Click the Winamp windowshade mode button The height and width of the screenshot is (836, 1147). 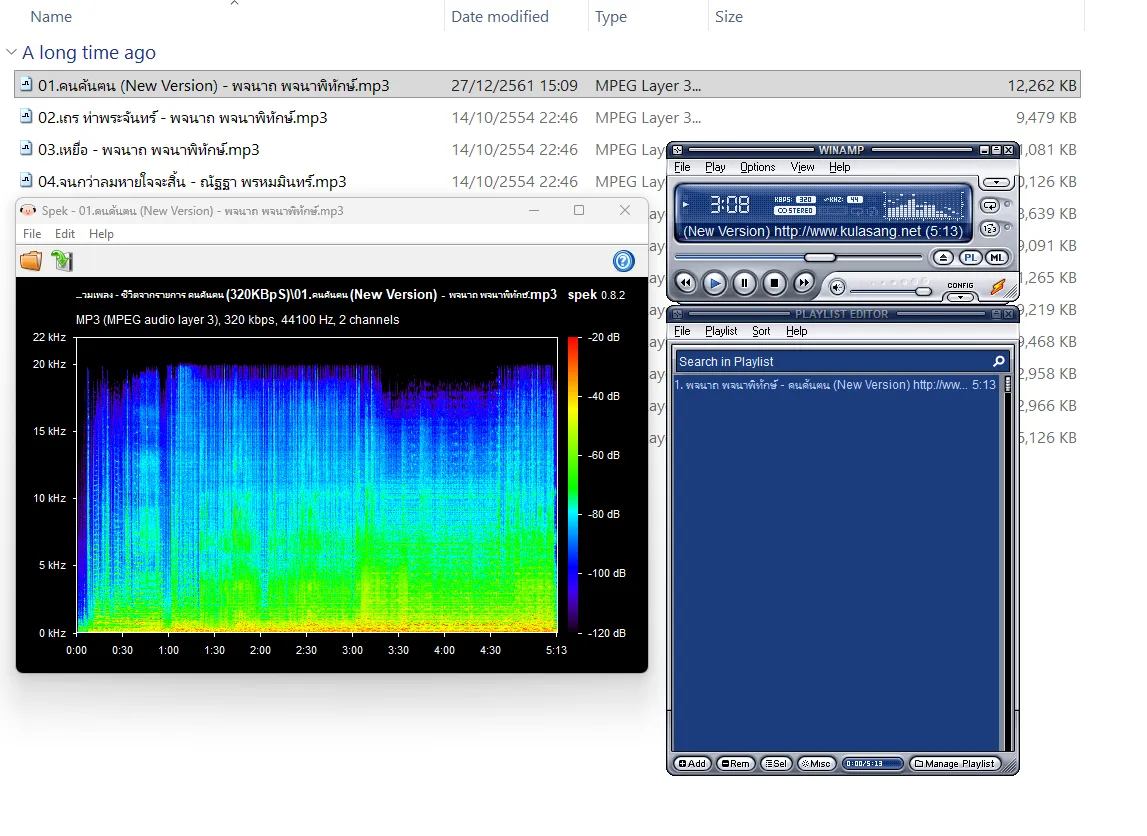pyautogui.click(x=996, y=150)
